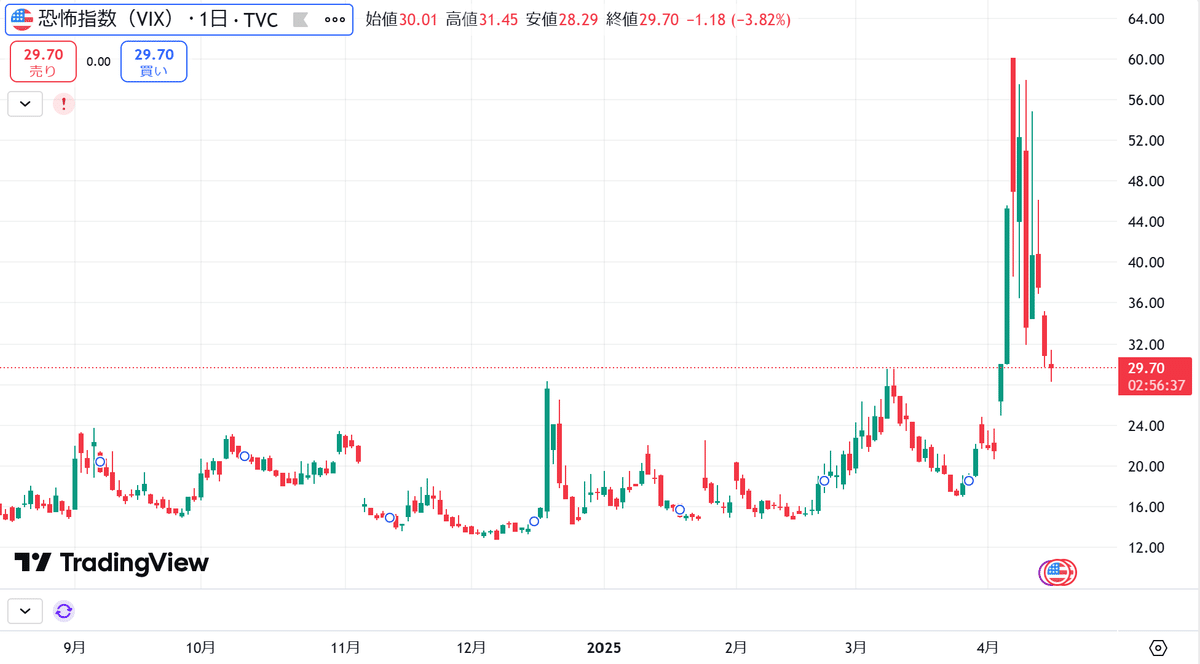1200x664 pixels.
Task: Click the 終値 29.70 close value
Action: click(641, 20)
